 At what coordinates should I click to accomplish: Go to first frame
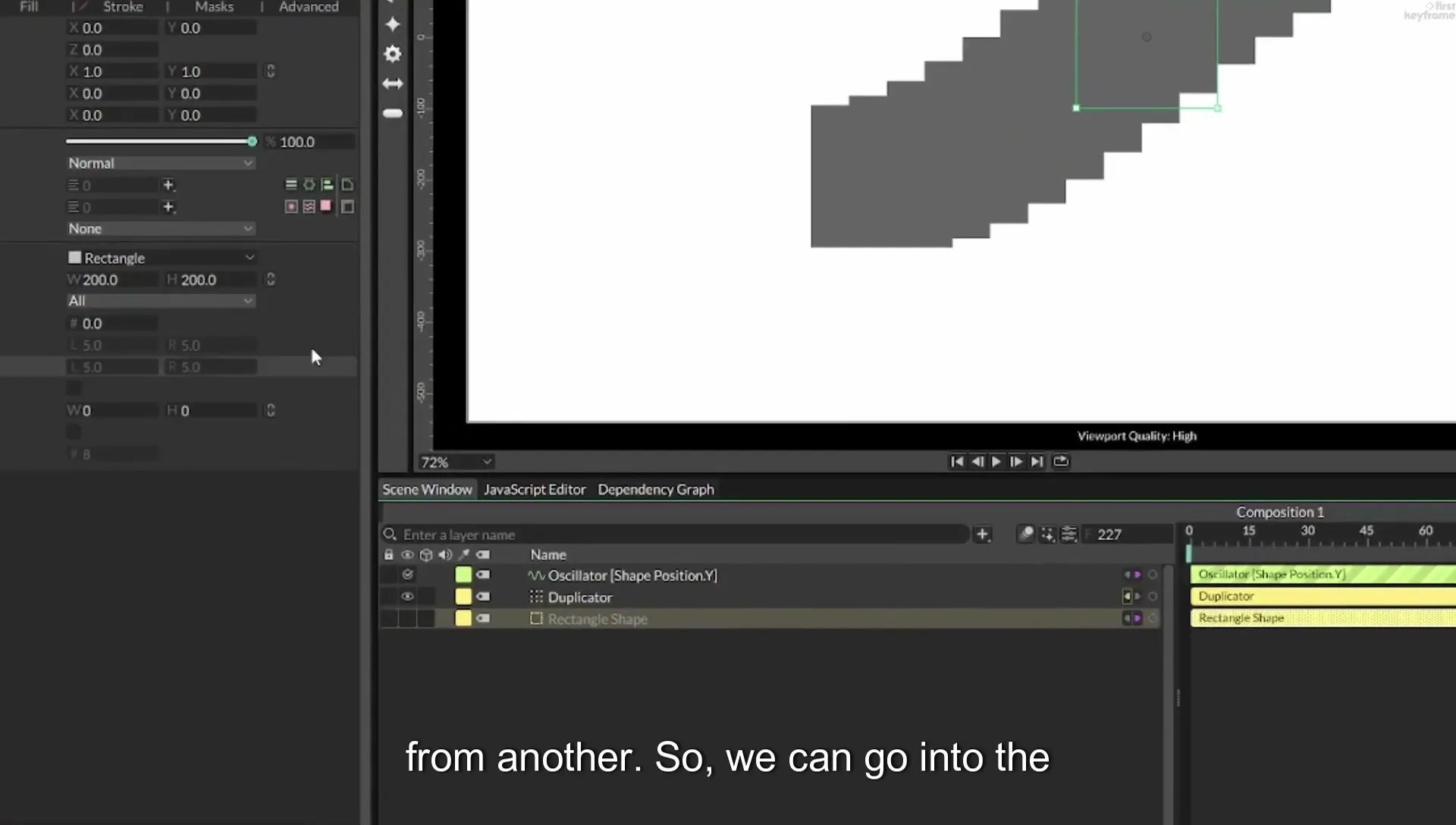957,461
